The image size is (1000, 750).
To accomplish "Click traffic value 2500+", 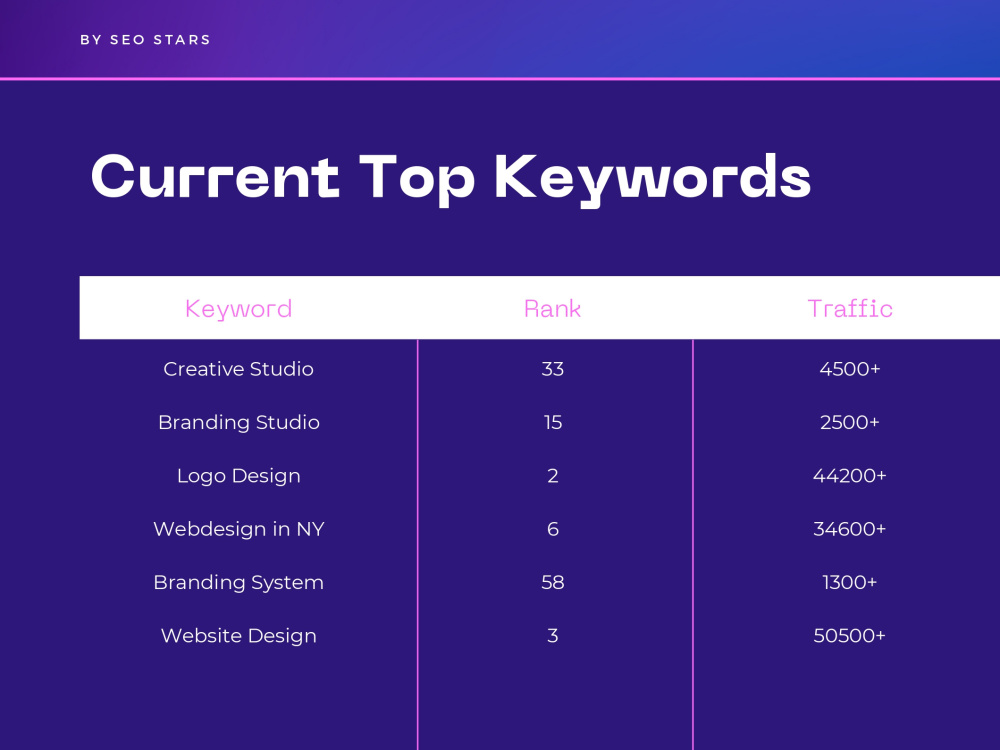I will 849,422.
